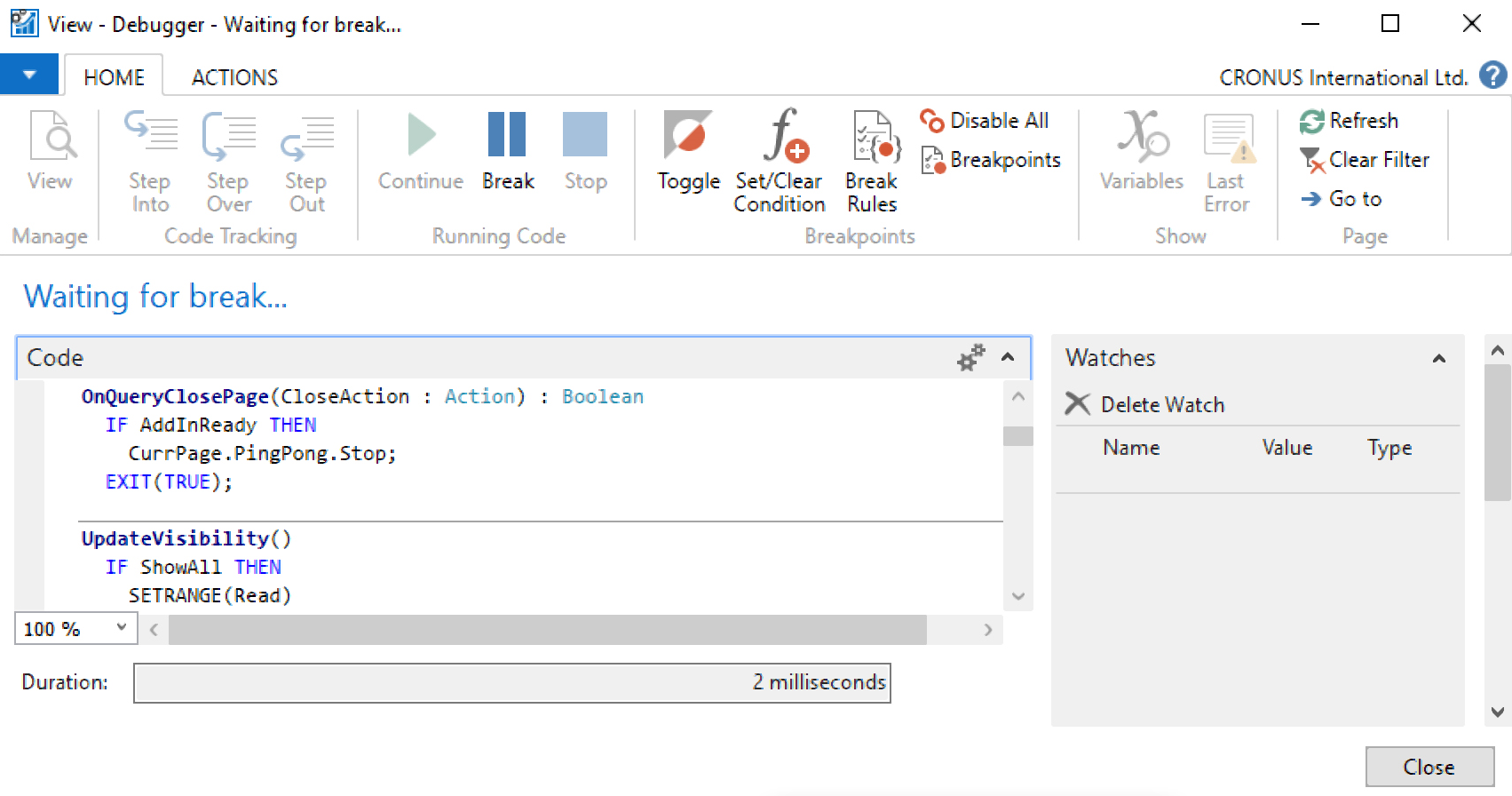1512x796 pixels.
Task: Open the blue application menu dropdown
Action: coord(29,75)
